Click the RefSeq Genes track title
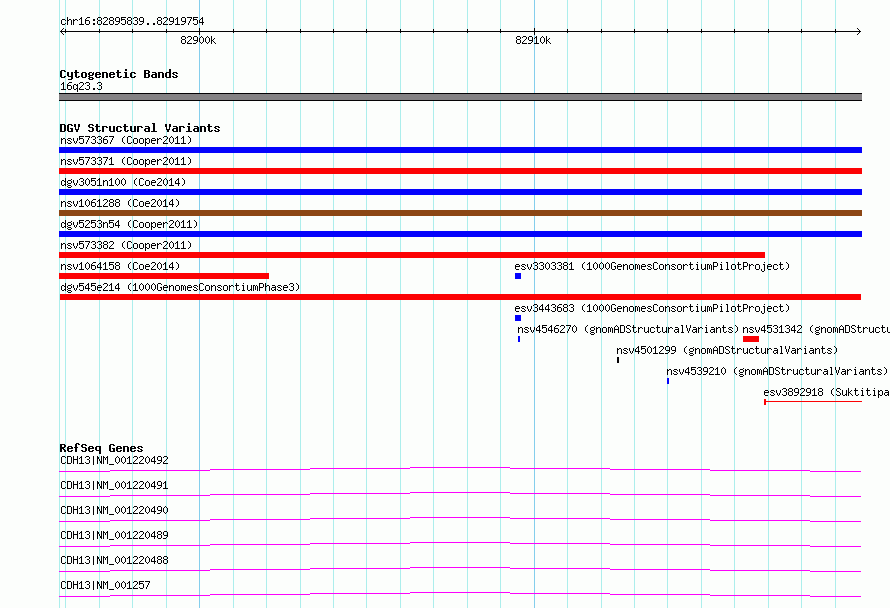Viewport: 890px width, 608px height. (101, 448)
